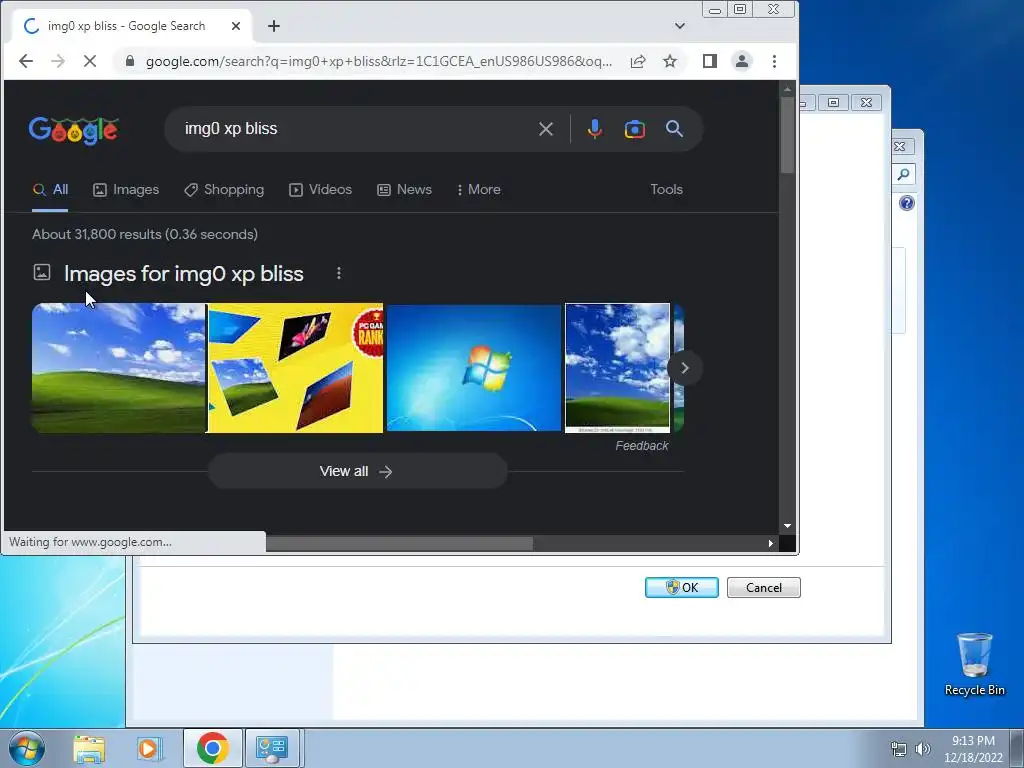Screen dimensions: 1024x768
Task: Open the yellow PC Gamer ranked thumbnail
Action: [295, 368]
